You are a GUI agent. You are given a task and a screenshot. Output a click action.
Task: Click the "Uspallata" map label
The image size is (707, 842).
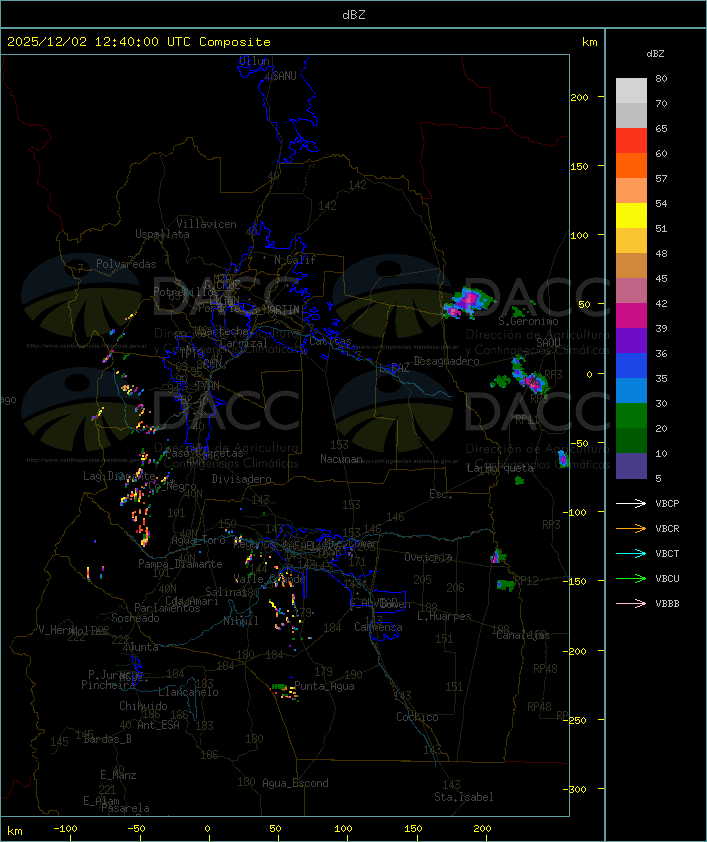[162, 235]
